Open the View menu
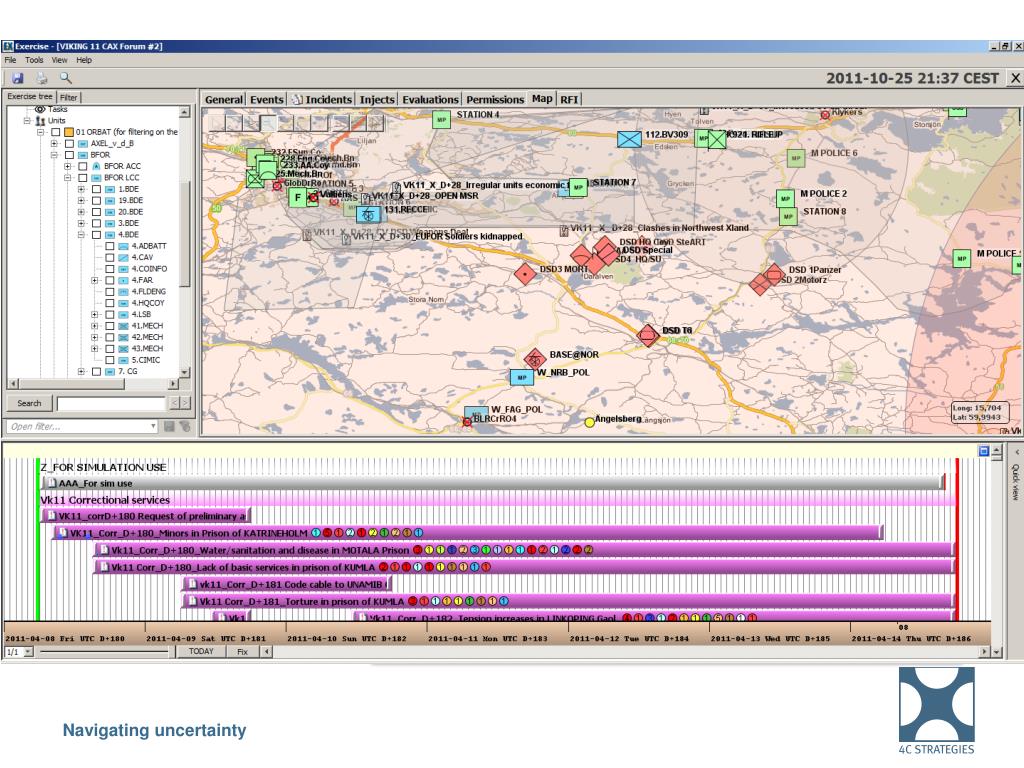The image size is (1024, 768). [59, 60]
